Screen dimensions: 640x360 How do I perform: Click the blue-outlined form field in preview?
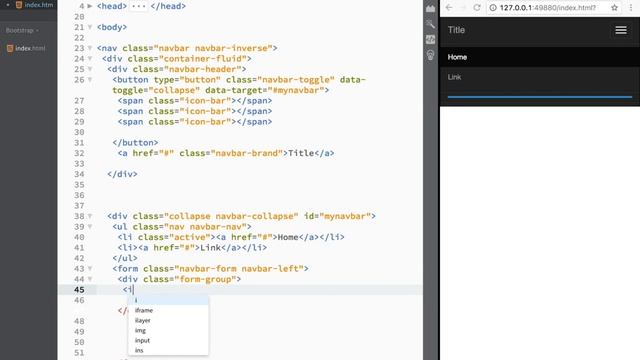[x=540, y=97]
